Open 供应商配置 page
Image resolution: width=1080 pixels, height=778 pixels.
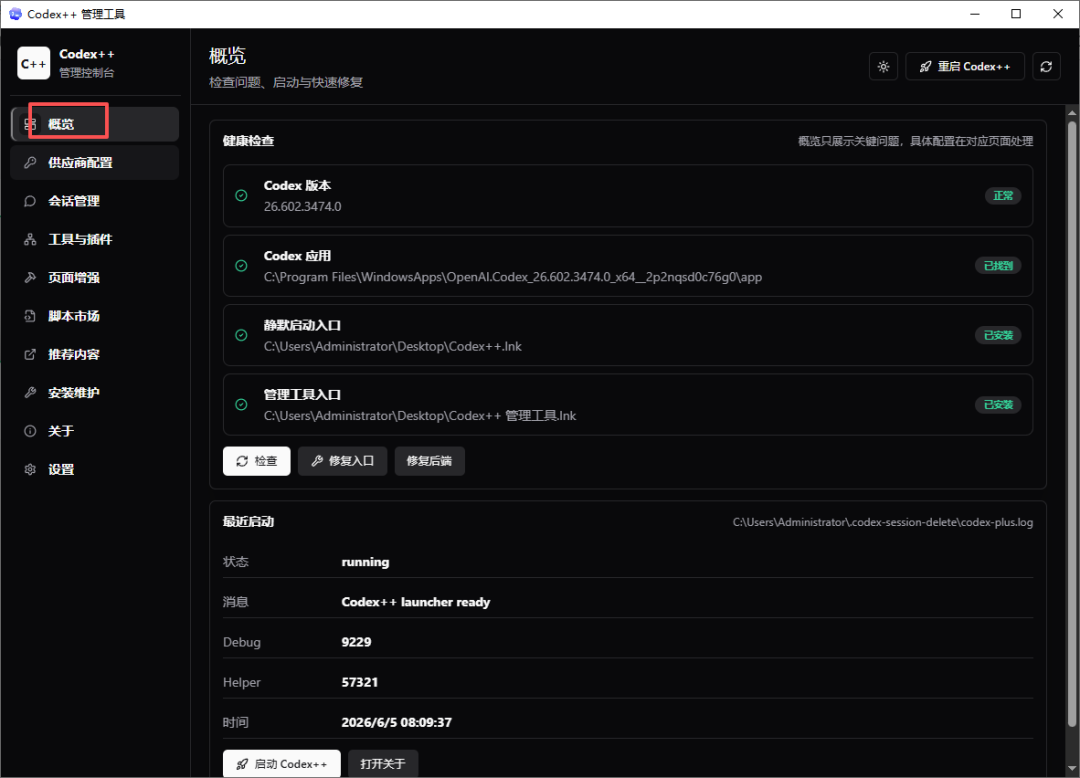click(x=95, y=162)
